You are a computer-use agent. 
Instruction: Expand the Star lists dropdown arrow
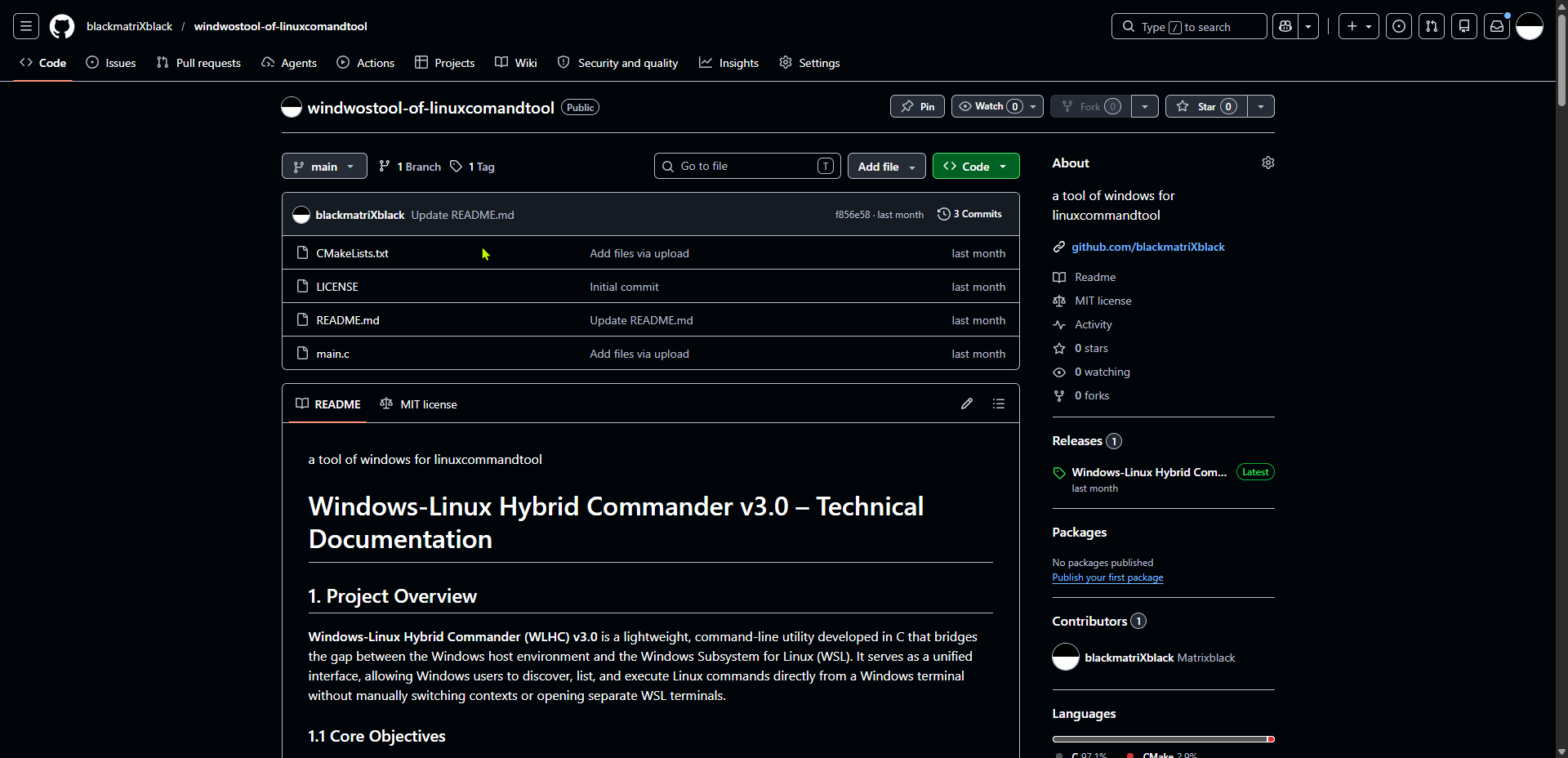point(1261,106)
